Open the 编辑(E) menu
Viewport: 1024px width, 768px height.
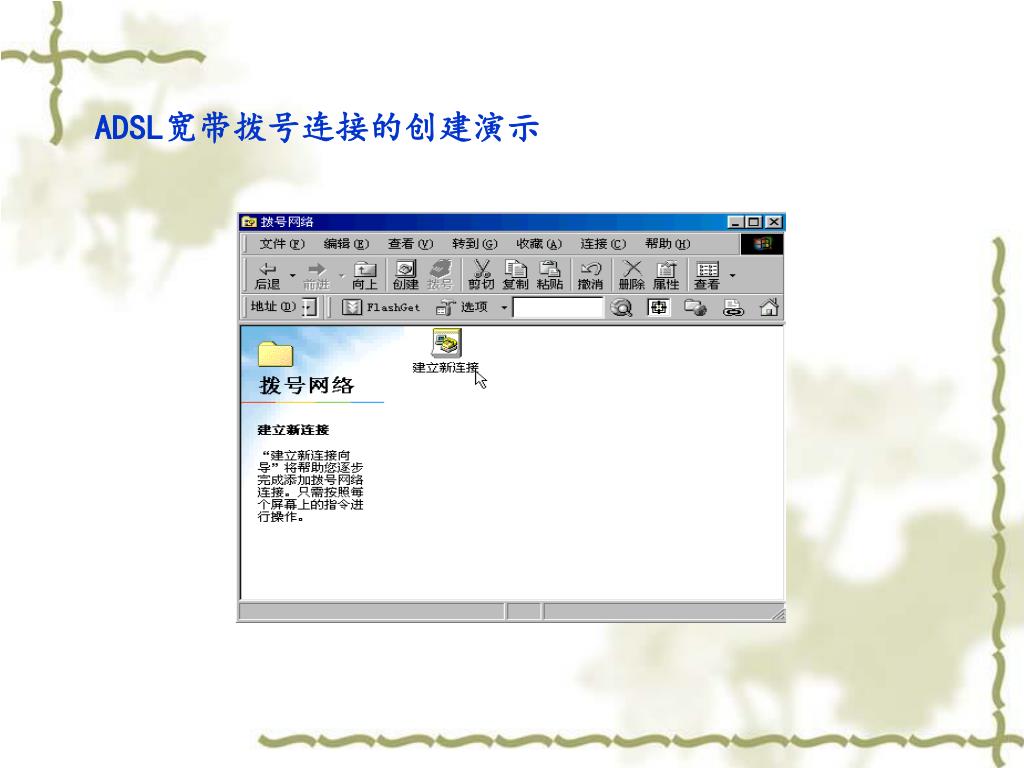click(346, 244)
